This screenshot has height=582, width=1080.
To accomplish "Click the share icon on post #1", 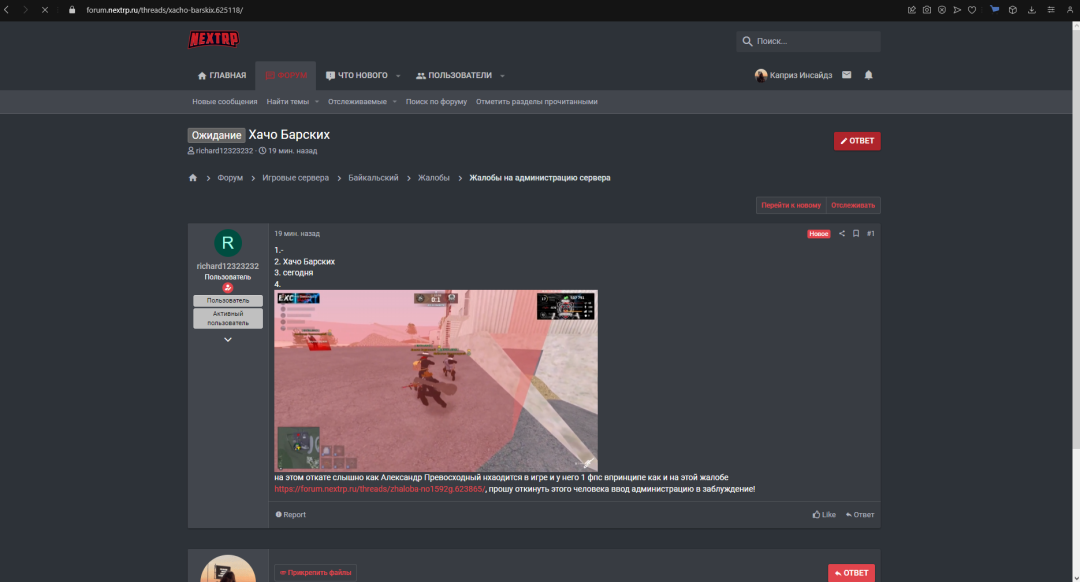I will (x=842, y=234).
